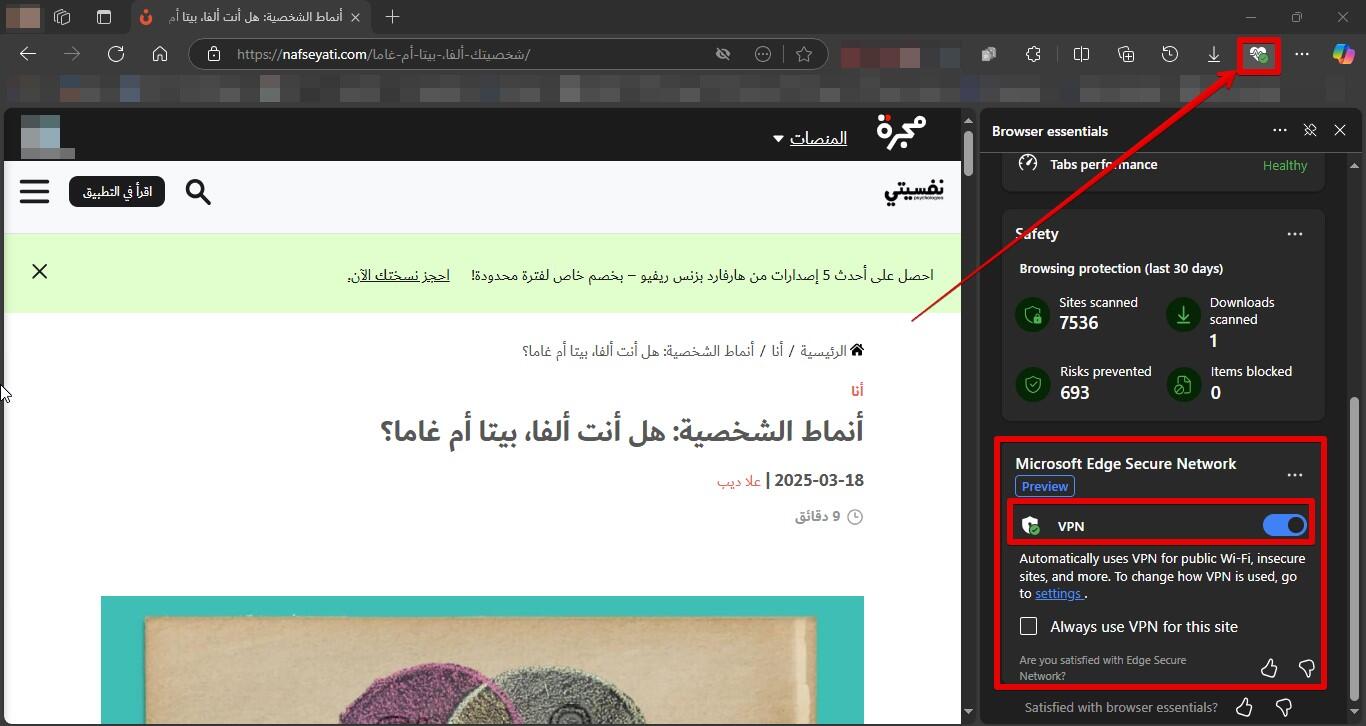Click the Downloads arrow icon
Viewport: 1366px width, 726px height.
(1213, 55)
